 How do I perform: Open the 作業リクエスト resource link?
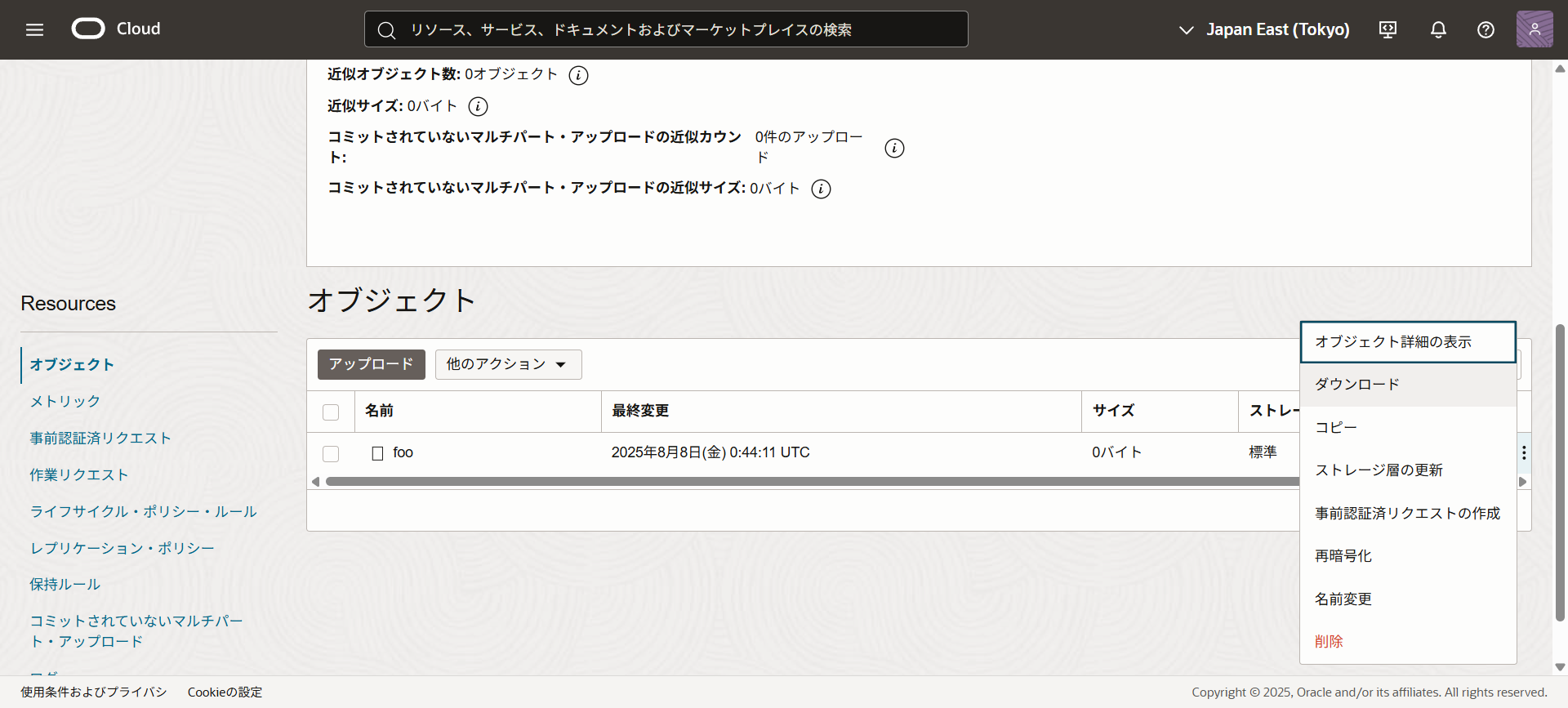tap(79, 475)
